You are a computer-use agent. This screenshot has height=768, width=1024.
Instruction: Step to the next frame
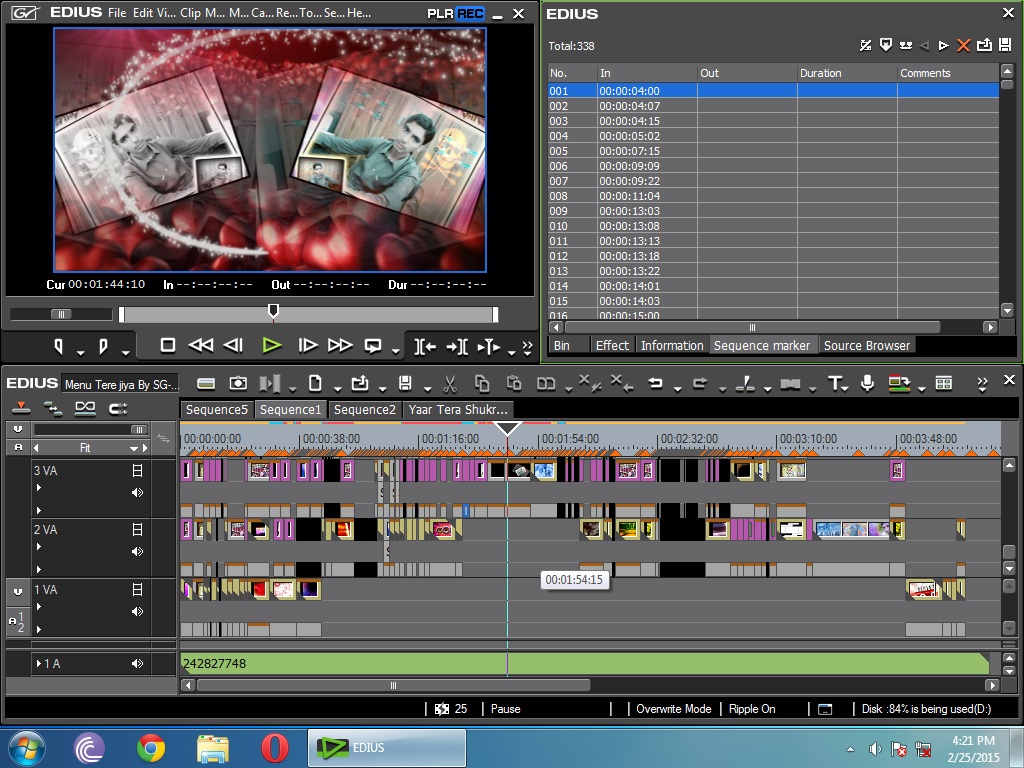point(308,345)
